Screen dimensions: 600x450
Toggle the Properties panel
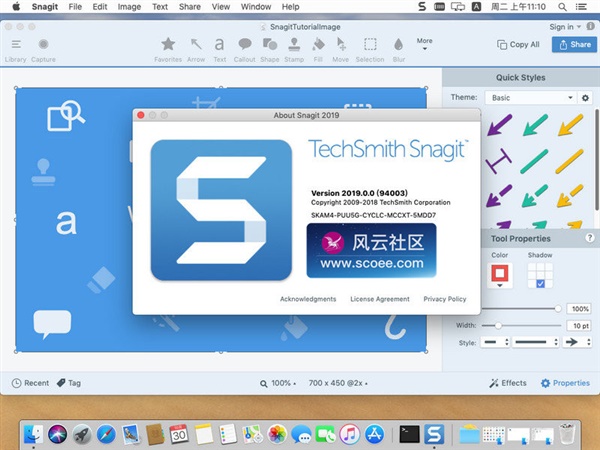[x=565, y=383]
